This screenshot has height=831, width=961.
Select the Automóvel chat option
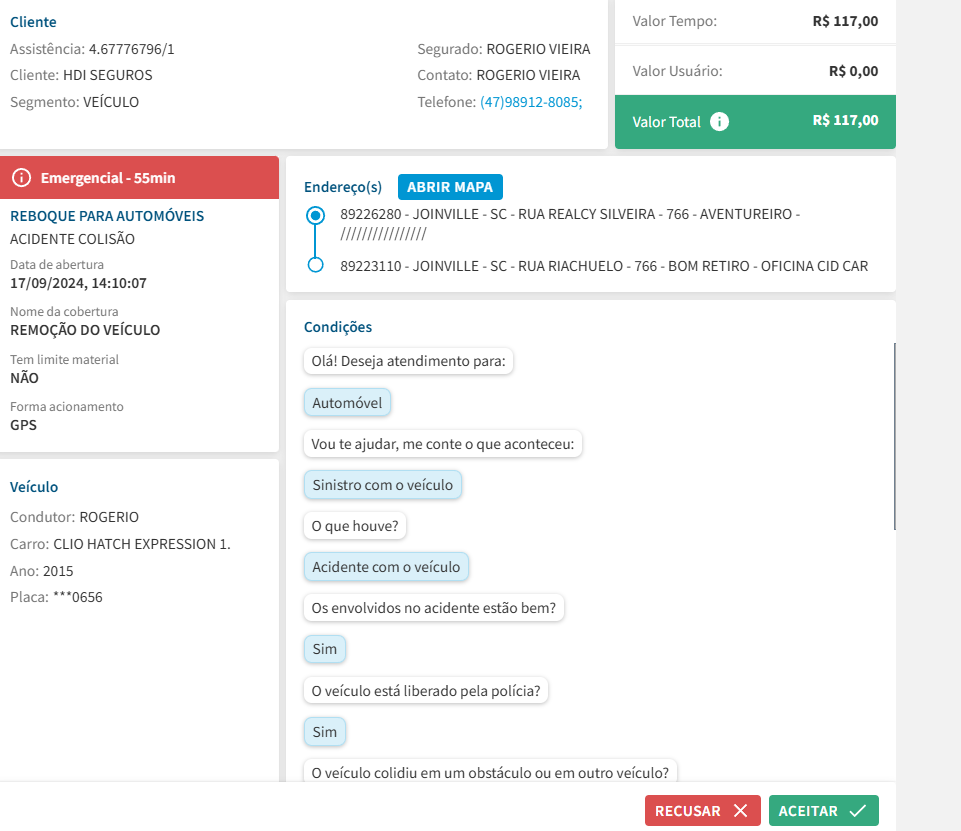tap(347, 402)
